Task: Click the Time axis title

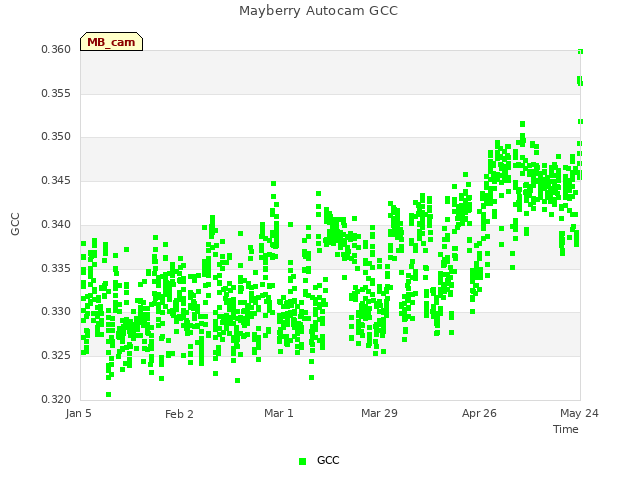Action: point(566,429)
